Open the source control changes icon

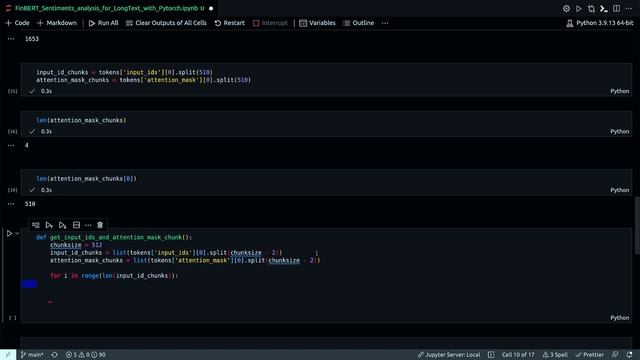point(591,8)
